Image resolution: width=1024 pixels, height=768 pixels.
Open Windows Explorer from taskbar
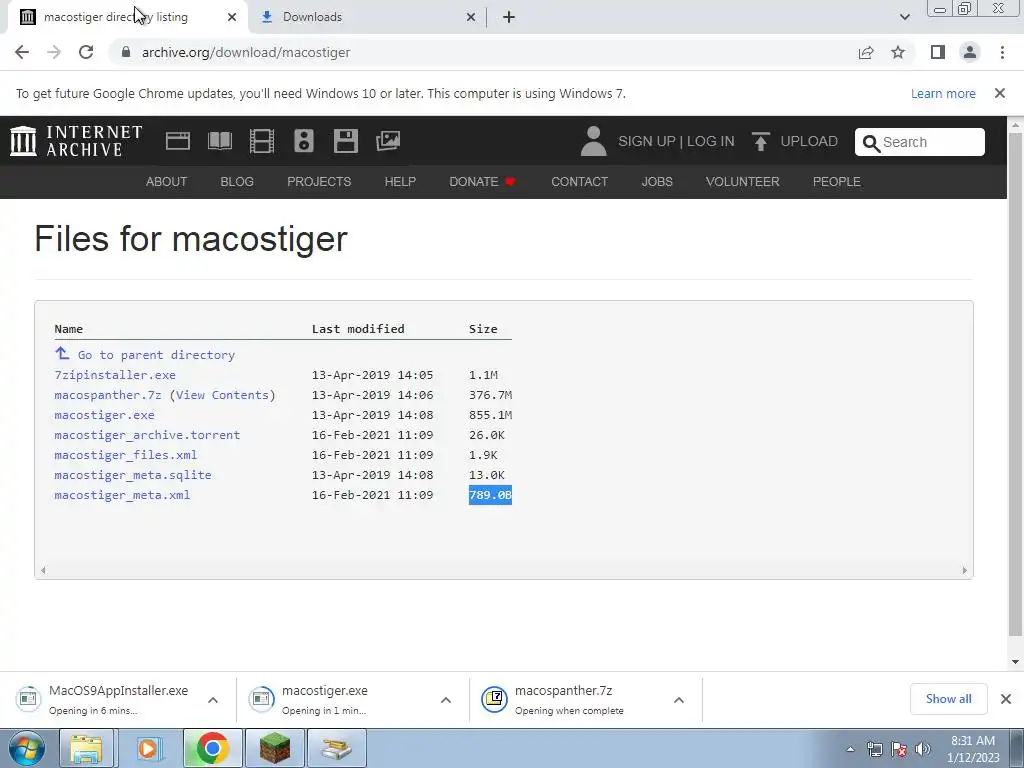tap(87, 748)
